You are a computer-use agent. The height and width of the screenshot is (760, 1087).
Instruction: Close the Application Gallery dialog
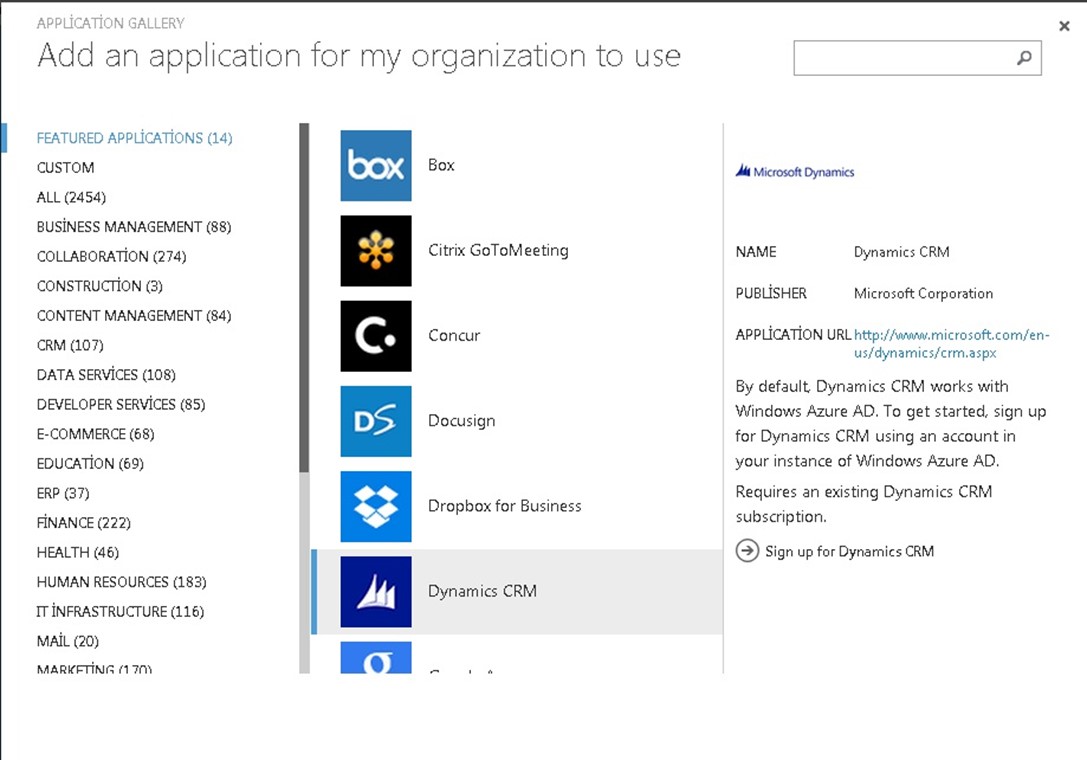pos(1064,26)
